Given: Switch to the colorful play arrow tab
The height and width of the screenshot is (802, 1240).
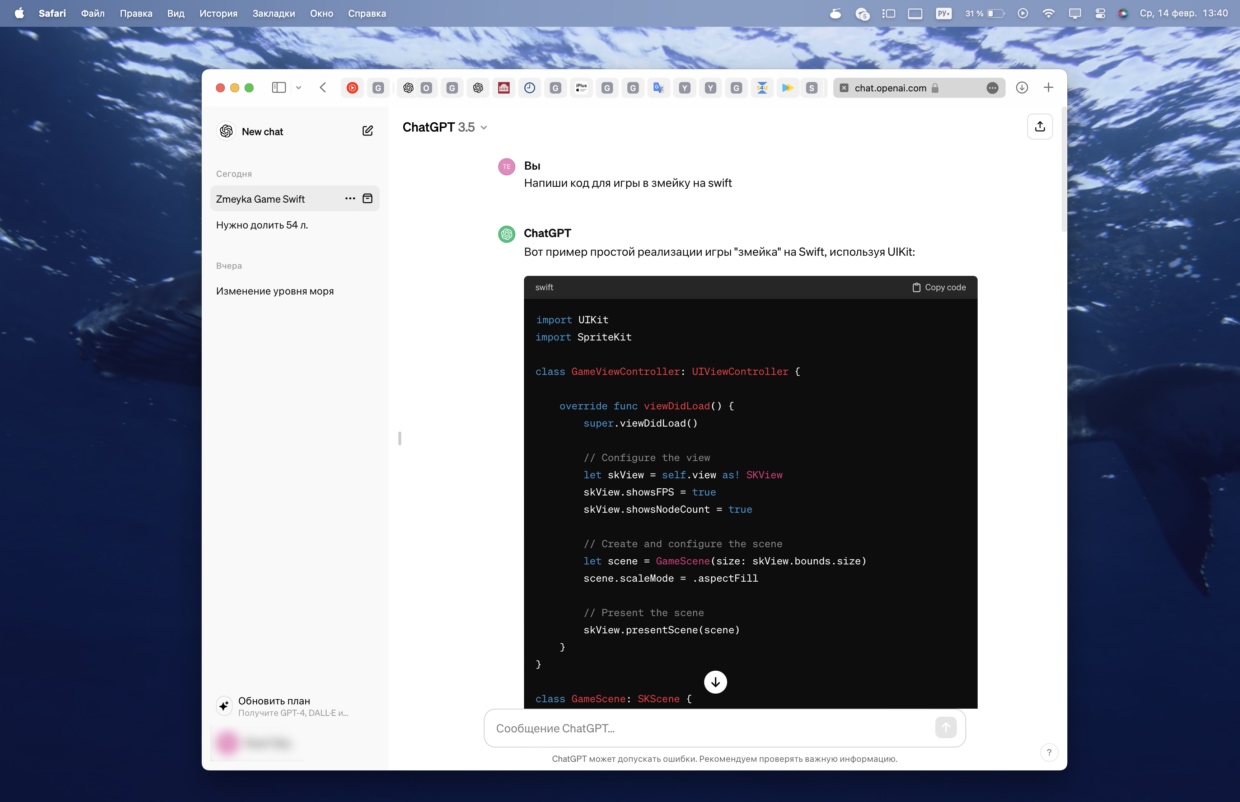Looking at the screenshot, I should (x=788, y=88).
